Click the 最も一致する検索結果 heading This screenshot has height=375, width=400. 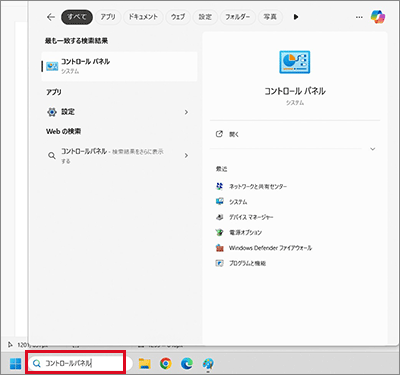coord(76,41)
